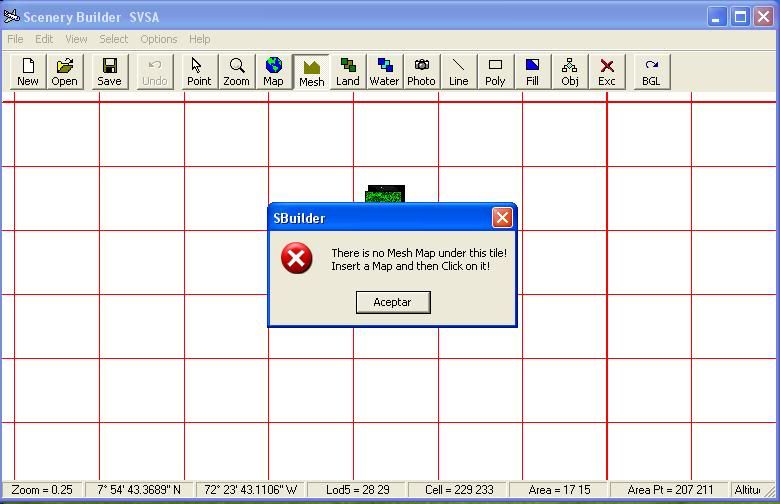Open the Help menu
The height and width of the screenshot is (504, 780).
coord(199,39)
